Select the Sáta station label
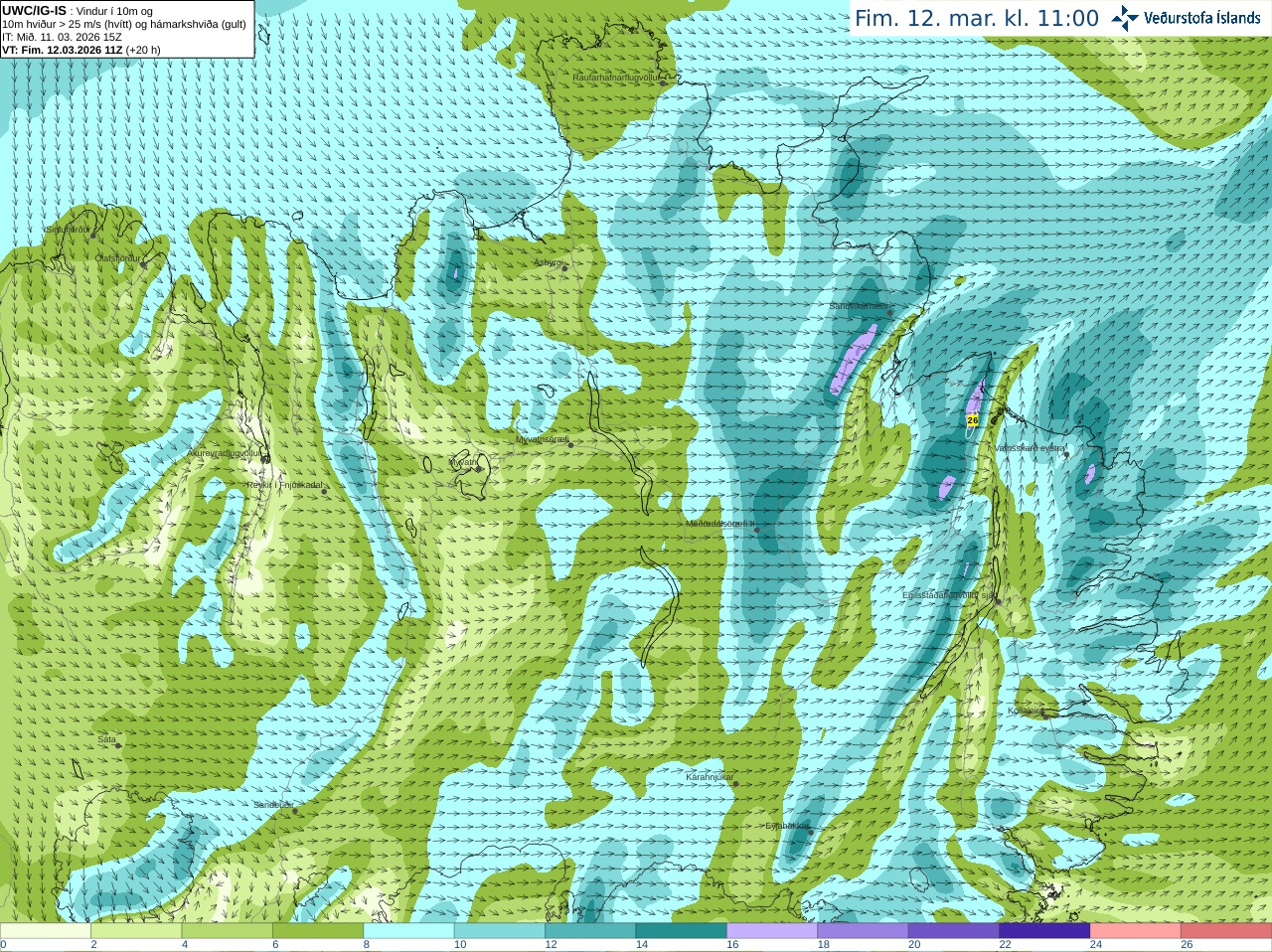1272x952 pixels. tap(106, 739)
